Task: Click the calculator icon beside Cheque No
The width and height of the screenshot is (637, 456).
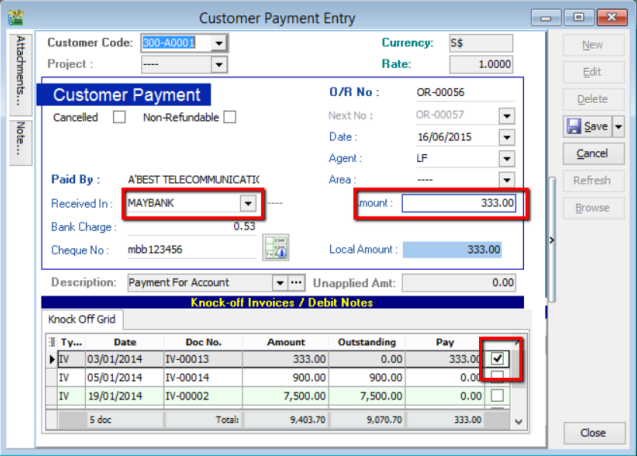Action: point(275,248)
